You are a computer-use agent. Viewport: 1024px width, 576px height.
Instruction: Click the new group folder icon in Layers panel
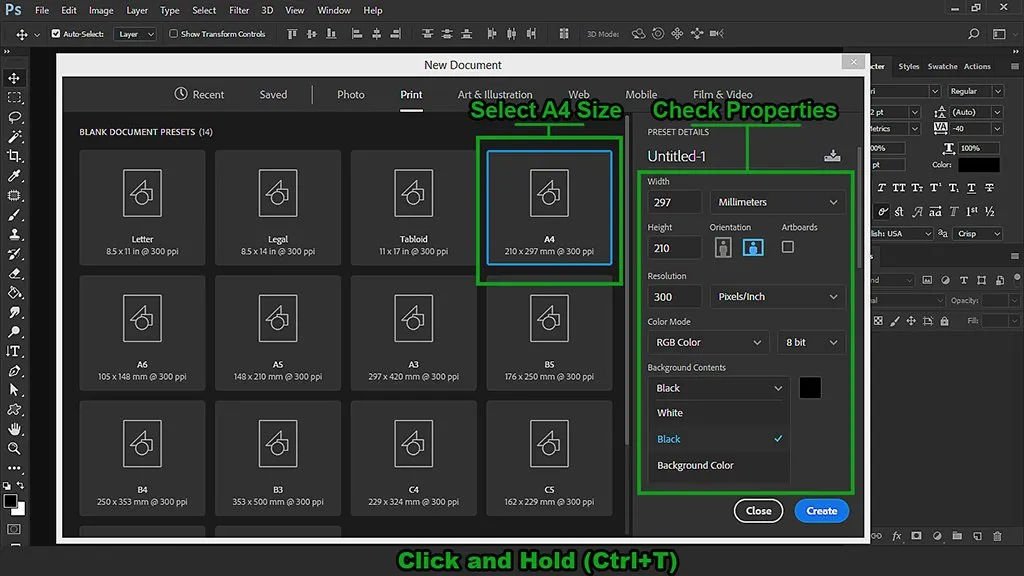tap(957, 536)
